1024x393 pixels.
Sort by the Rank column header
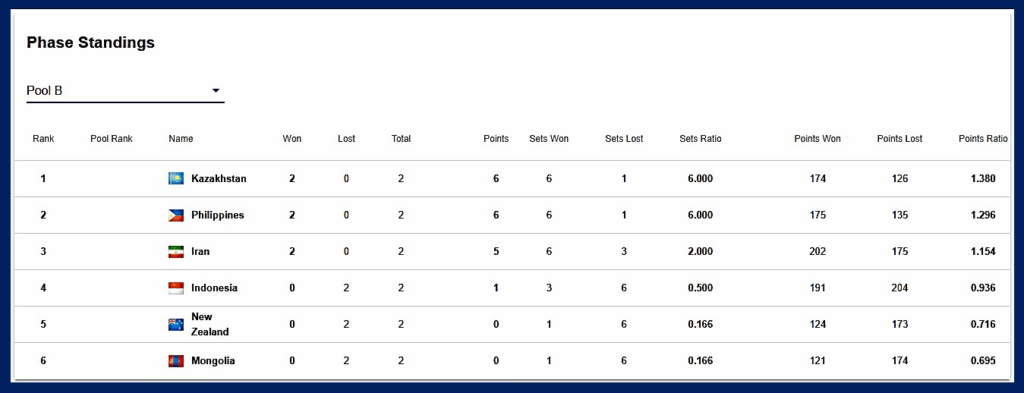[43, 139]
